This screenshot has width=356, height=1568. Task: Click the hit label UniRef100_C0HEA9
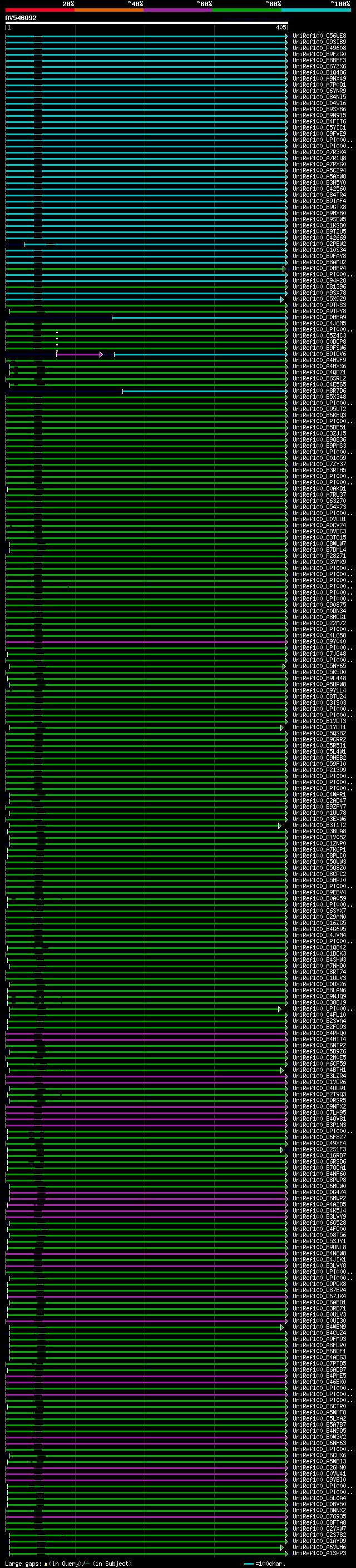319,317
